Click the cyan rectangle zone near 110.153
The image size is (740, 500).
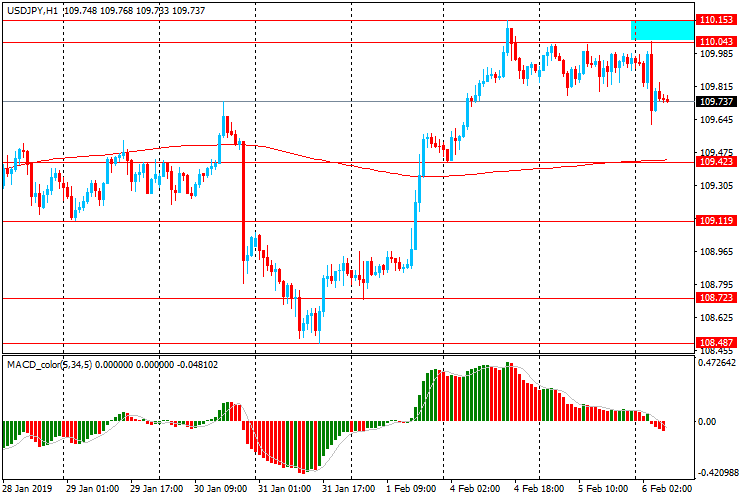[x=662, y=31]
